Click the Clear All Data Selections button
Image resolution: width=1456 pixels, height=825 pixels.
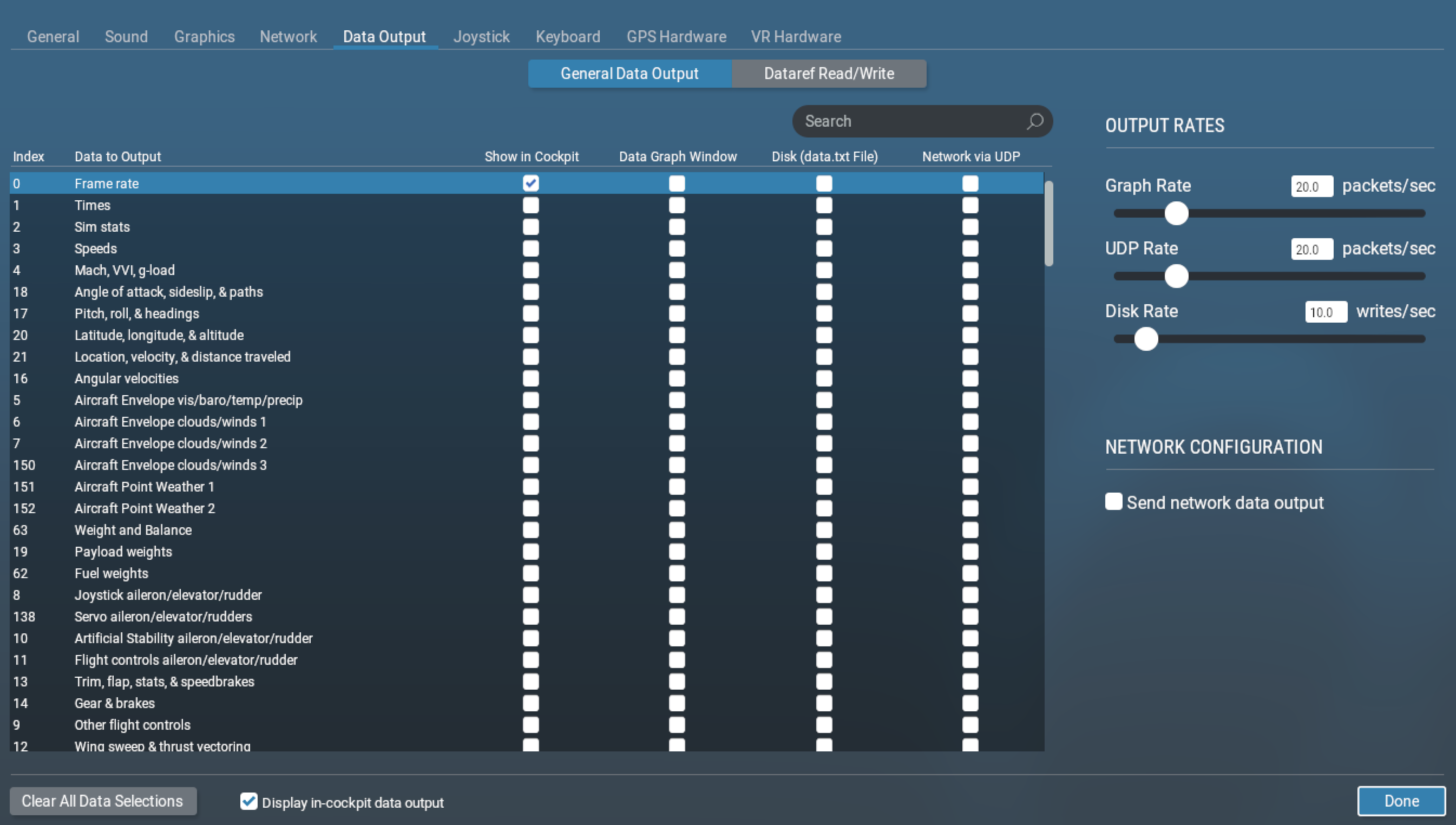(x=100, y=801)
